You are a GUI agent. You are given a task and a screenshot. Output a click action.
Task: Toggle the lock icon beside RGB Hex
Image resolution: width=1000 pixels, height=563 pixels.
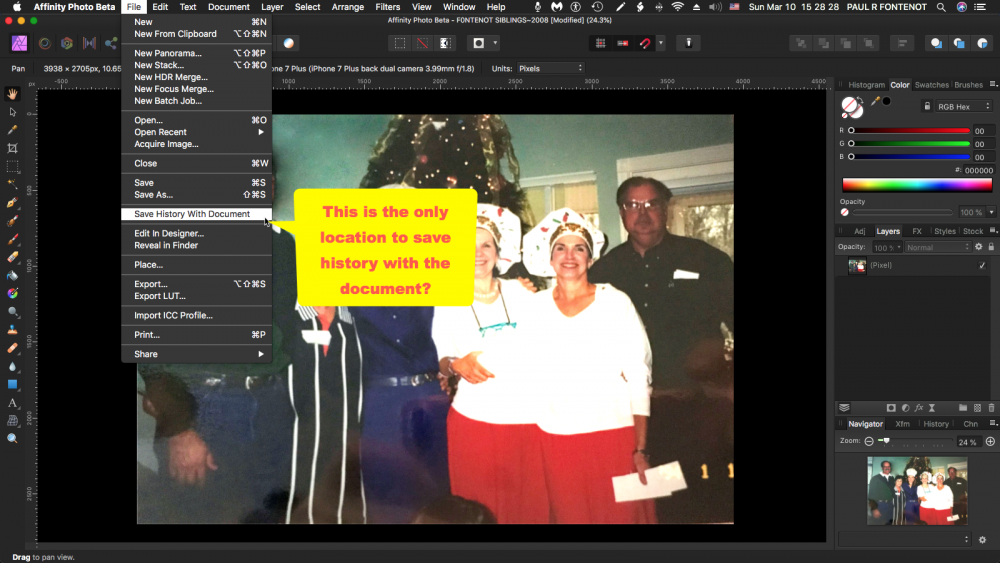(x=927, y=106)
